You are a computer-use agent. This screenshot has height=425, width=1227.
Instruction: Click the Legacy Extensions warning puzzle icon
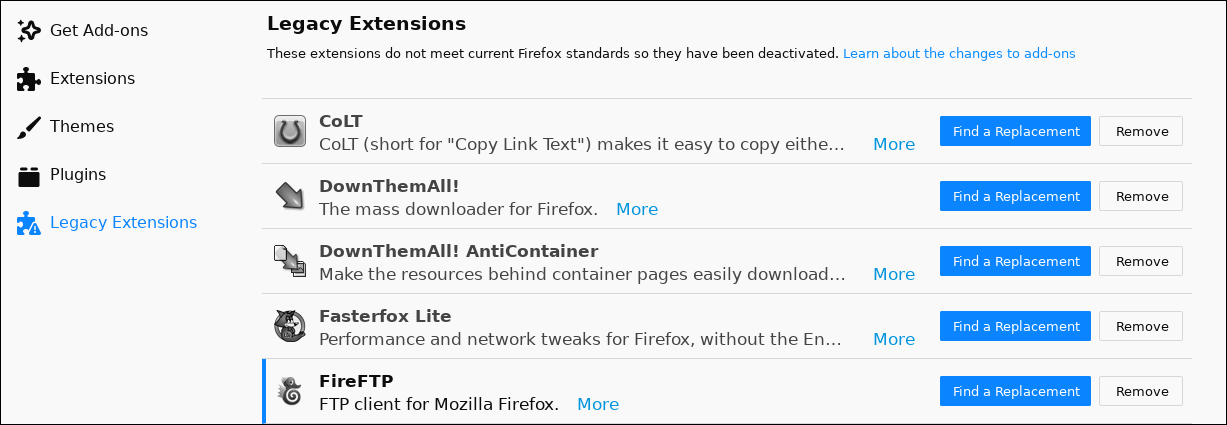pos(29,223)
